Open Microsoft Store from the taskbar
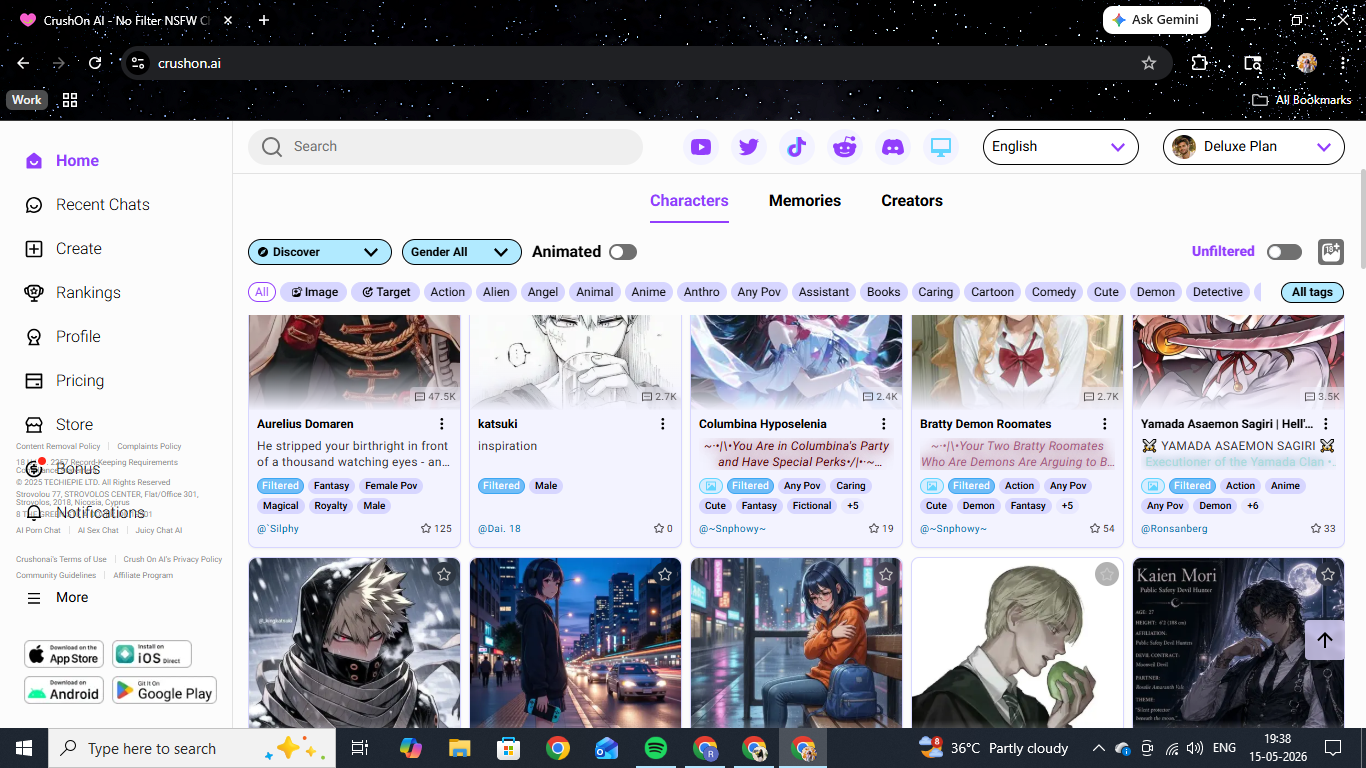Viewport: 1366px width, 768px height. (508, 748)
